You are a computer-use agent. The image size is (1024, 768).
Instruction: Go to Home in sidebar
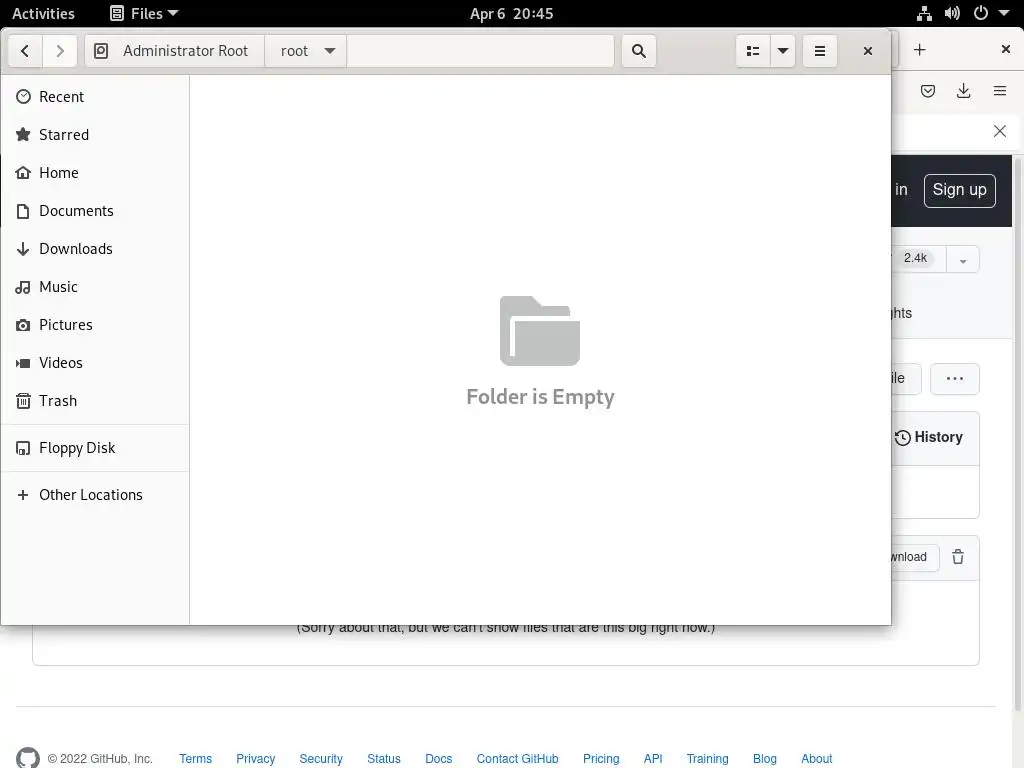pos(95,172)
